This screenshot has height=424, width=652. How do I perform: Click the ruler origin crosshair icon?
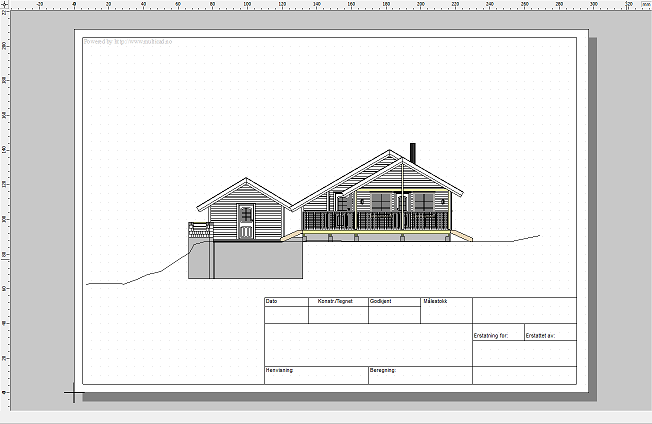[x=5, y=5]
